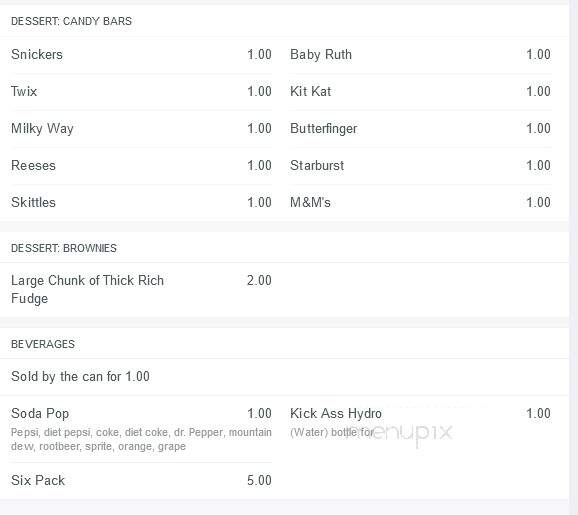This screenshot has height=515, width=578.
Task: Select the Starburst candy entry
Action: click(x=317, y=166)
